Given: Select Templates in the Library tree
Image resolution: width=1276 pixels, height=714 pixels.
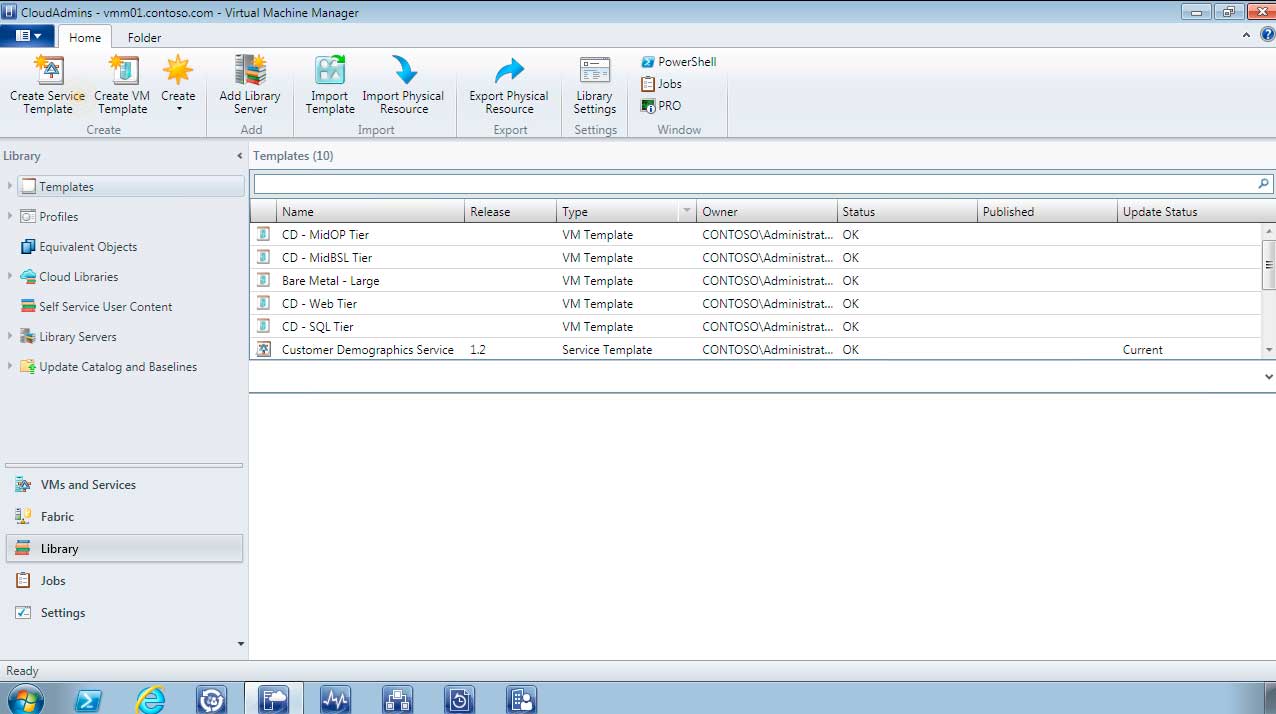Looking at the screenshot, I should (131, 187).
